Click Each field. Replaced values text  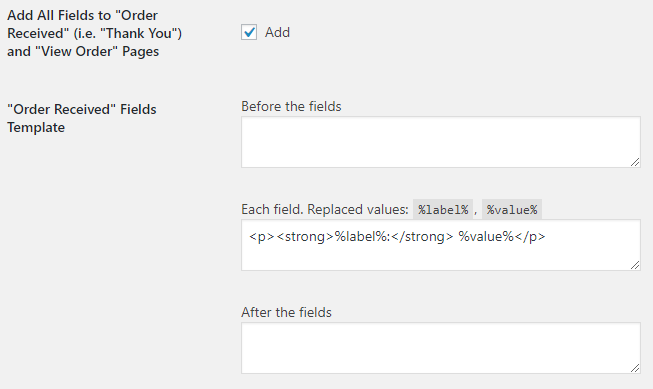[x=325, y=209]
